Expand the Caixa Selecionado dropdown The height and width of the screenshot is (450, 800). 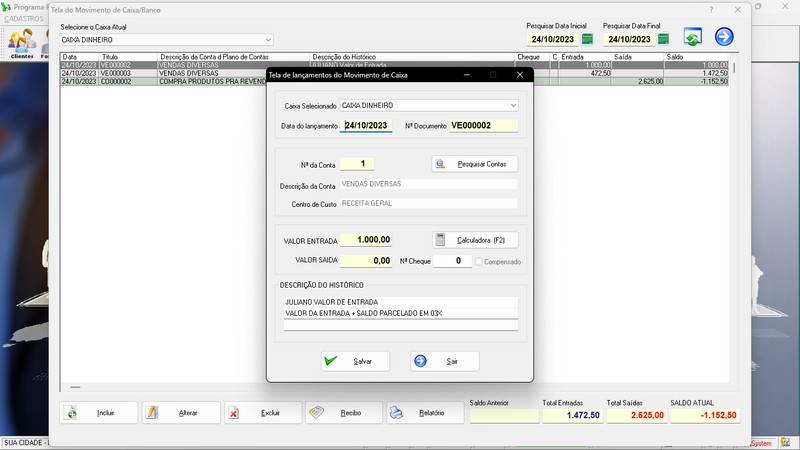513,105
